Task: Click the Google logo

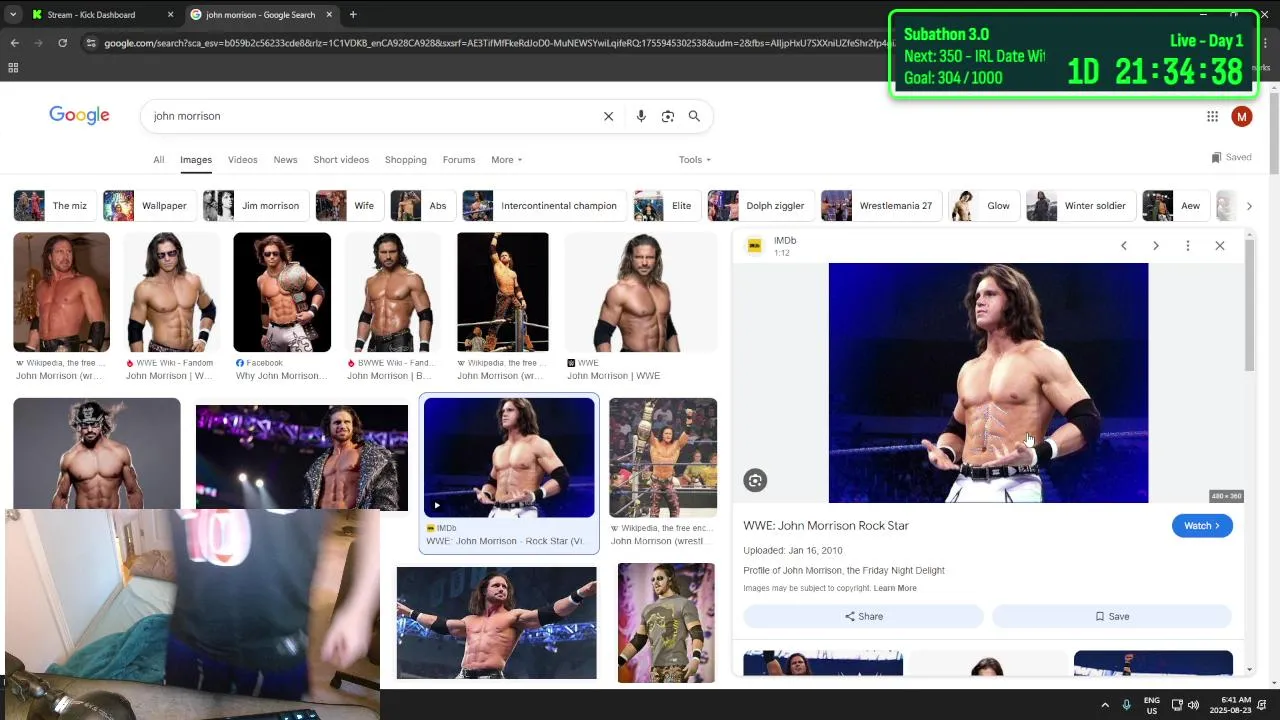Action: click(x=79, y=115)
